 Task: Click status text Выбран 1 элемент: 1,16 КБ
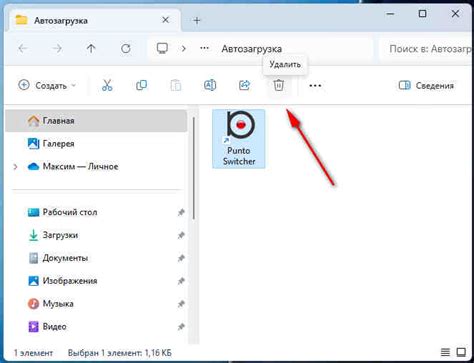pos(120,353)
